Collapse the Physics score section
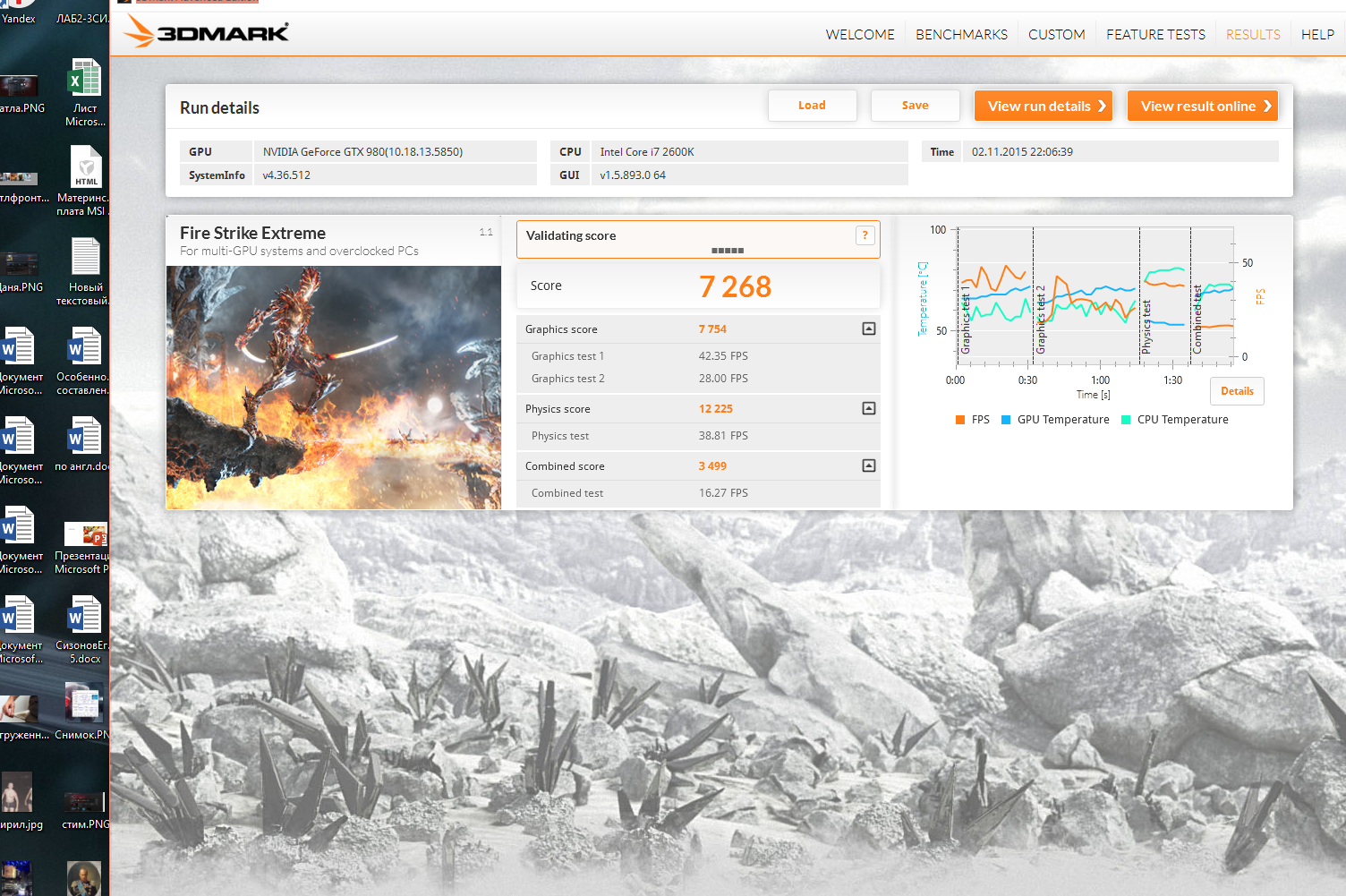 868,408
